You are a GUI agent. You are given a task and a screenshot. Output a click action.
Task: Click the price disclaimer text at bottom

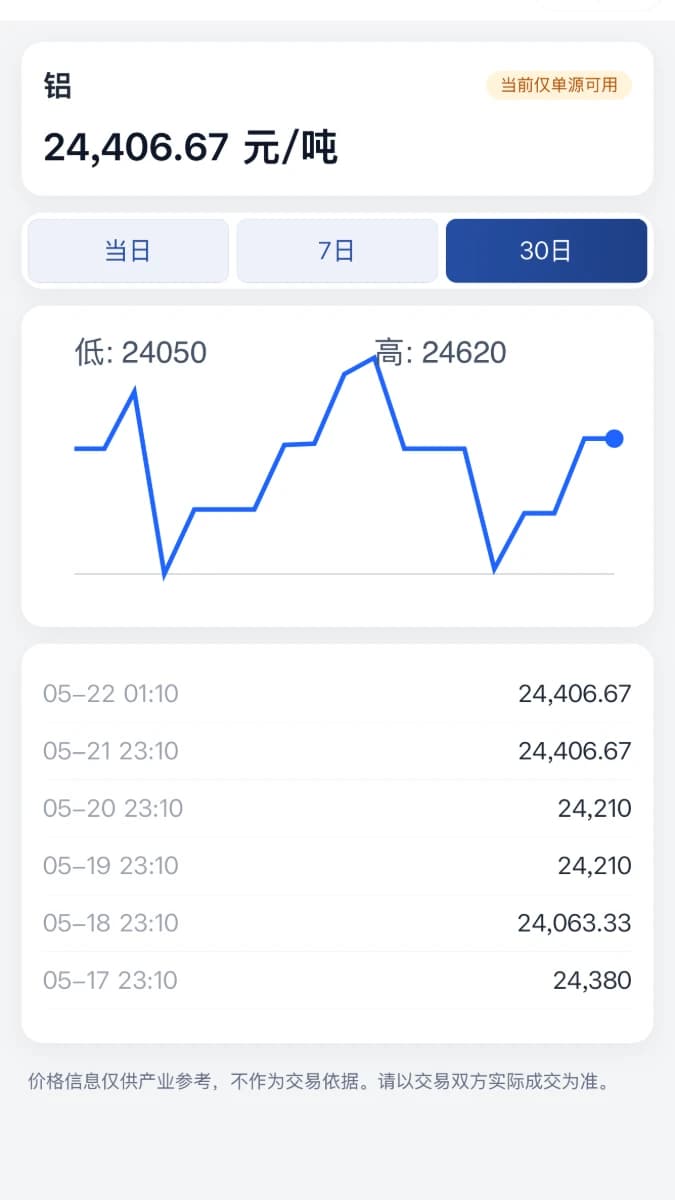tap(318, 1081)
